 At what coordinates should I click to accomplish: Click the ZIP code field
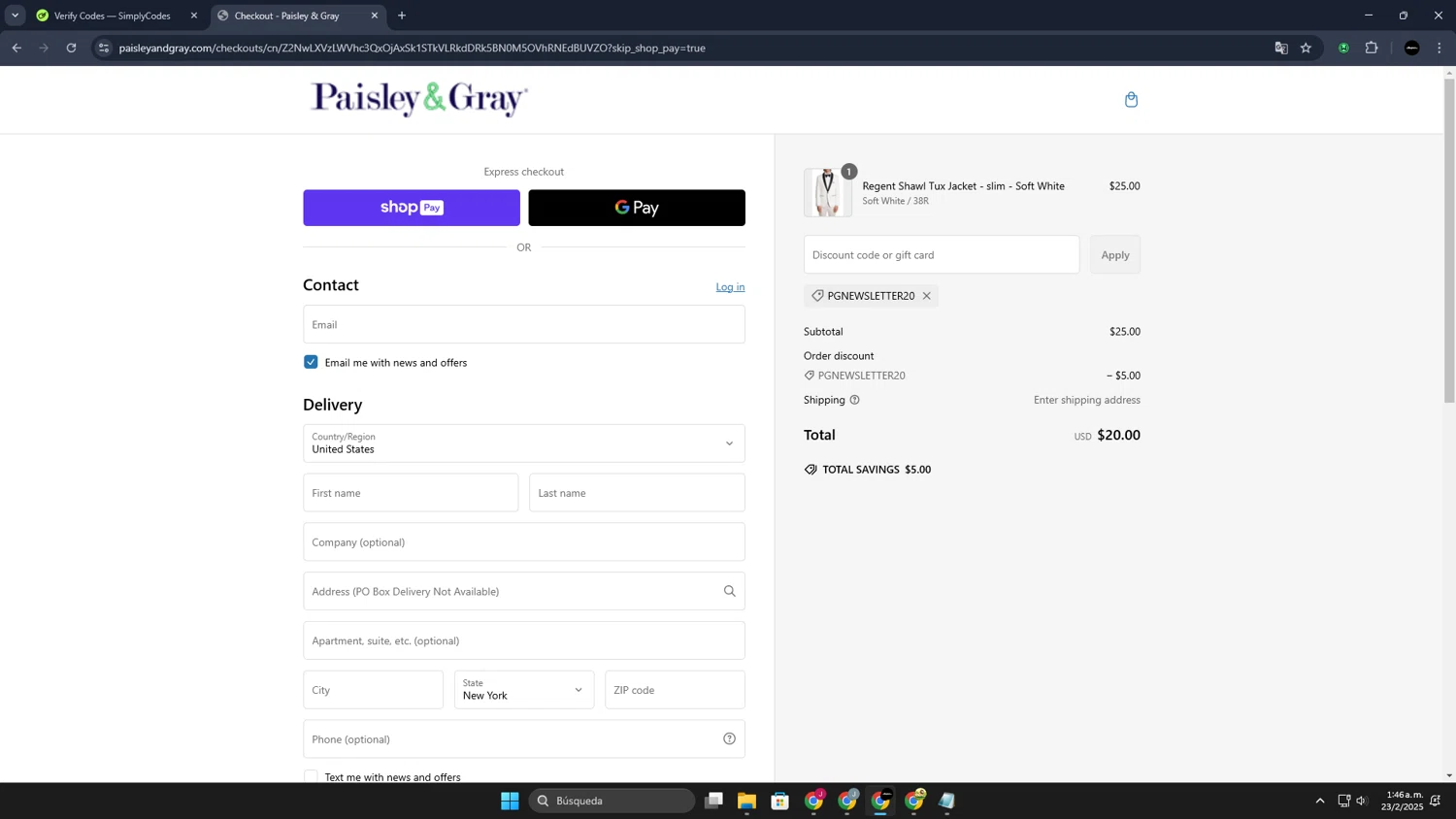[x=675, y=690]
